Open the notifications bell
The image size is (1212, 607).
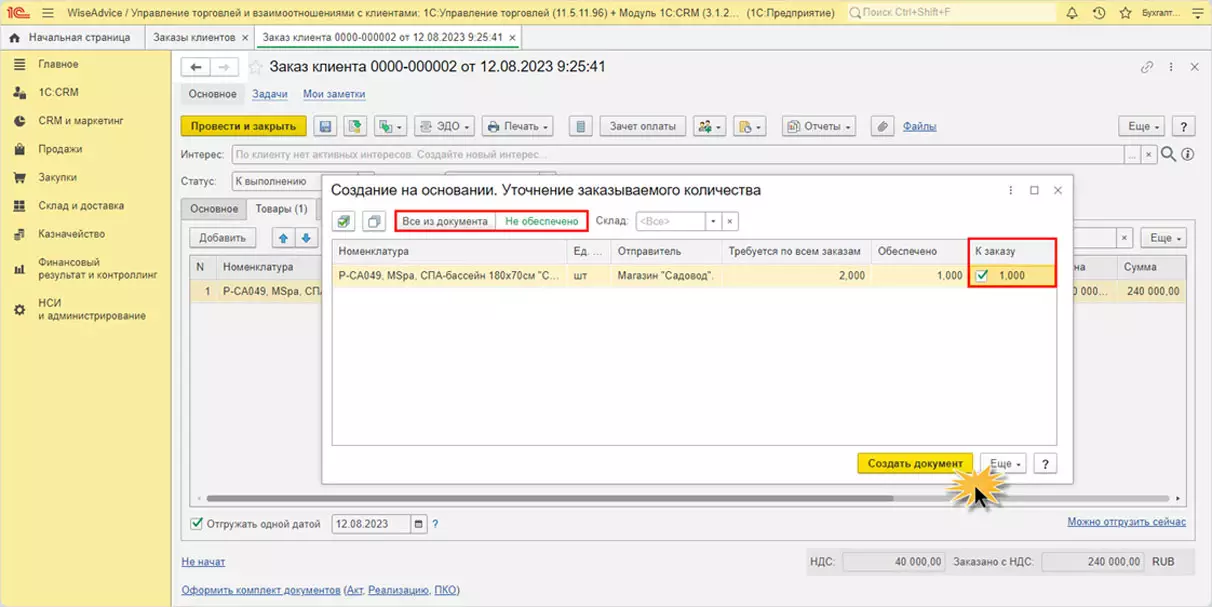point(1072,13)
